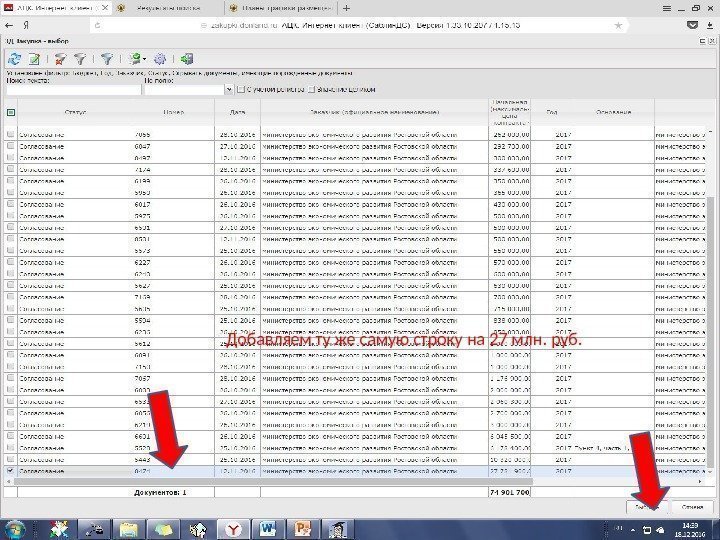The image size is (720, 540).
Task: Click the '71 901 700' total cell
Action: coord(510,492)
